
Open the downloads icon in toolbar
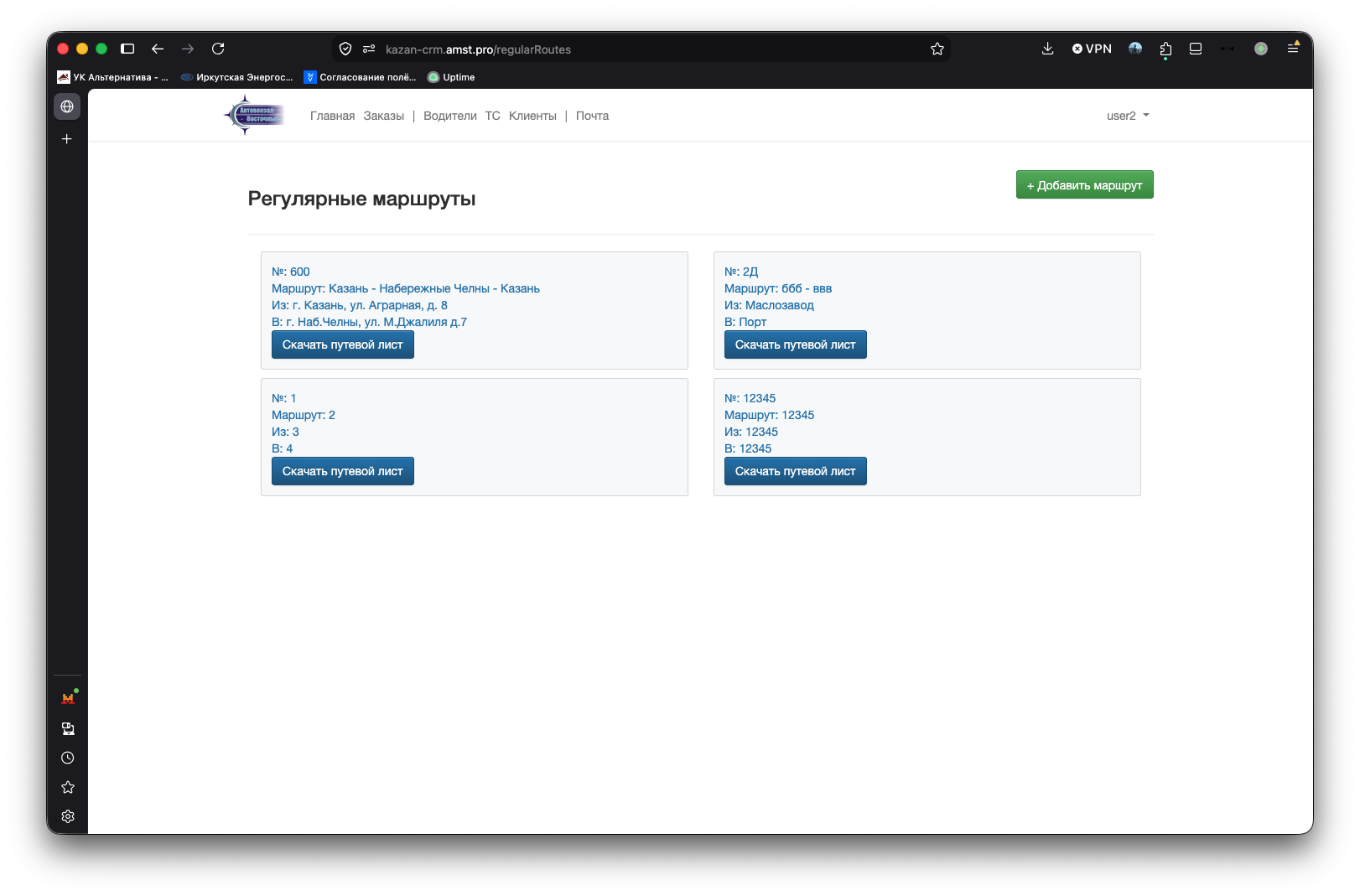(1047, 49)
